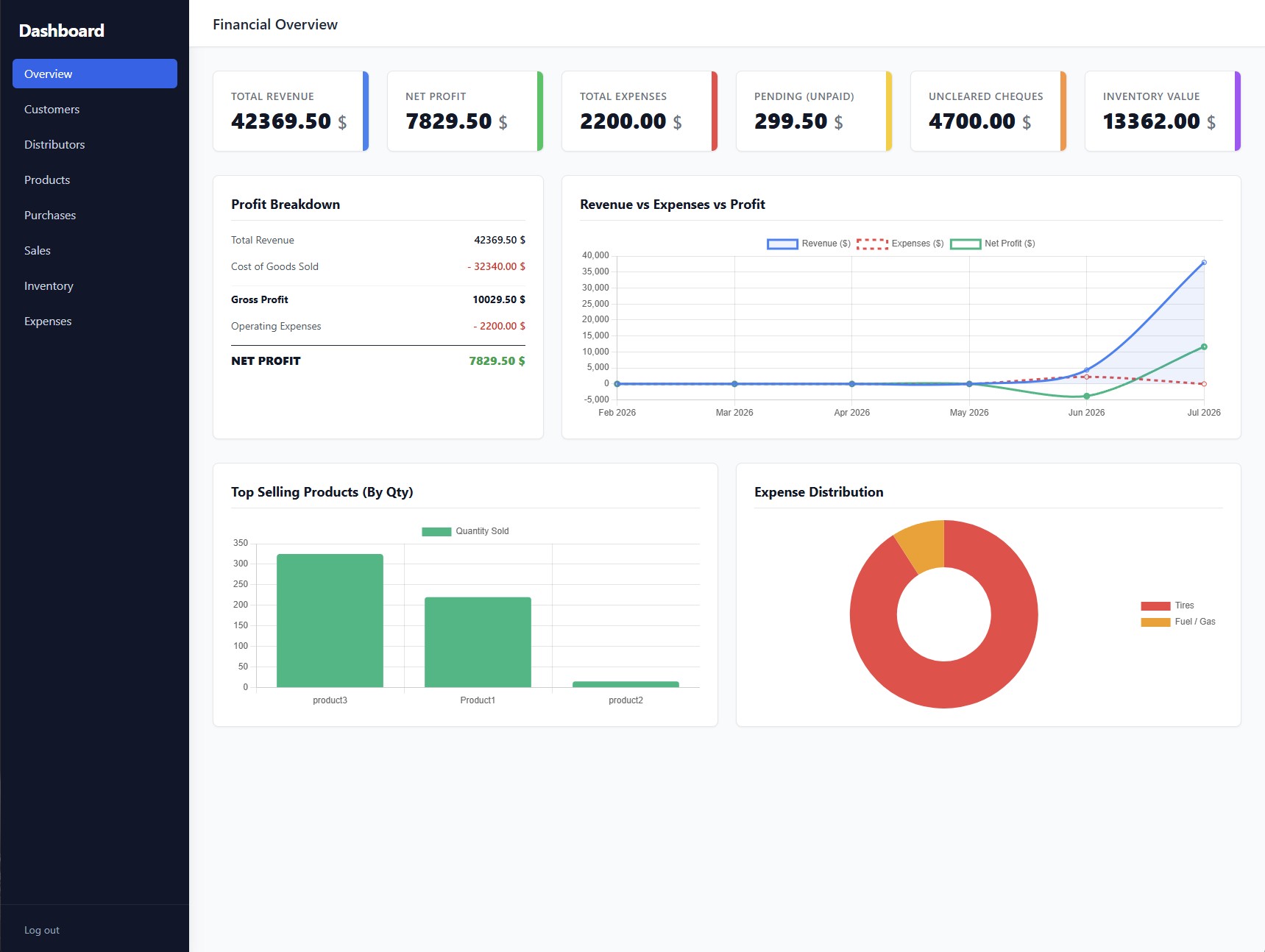1265x952 pixels.
Task: Click the Cost of Goods Sold label
Action: 274,266
